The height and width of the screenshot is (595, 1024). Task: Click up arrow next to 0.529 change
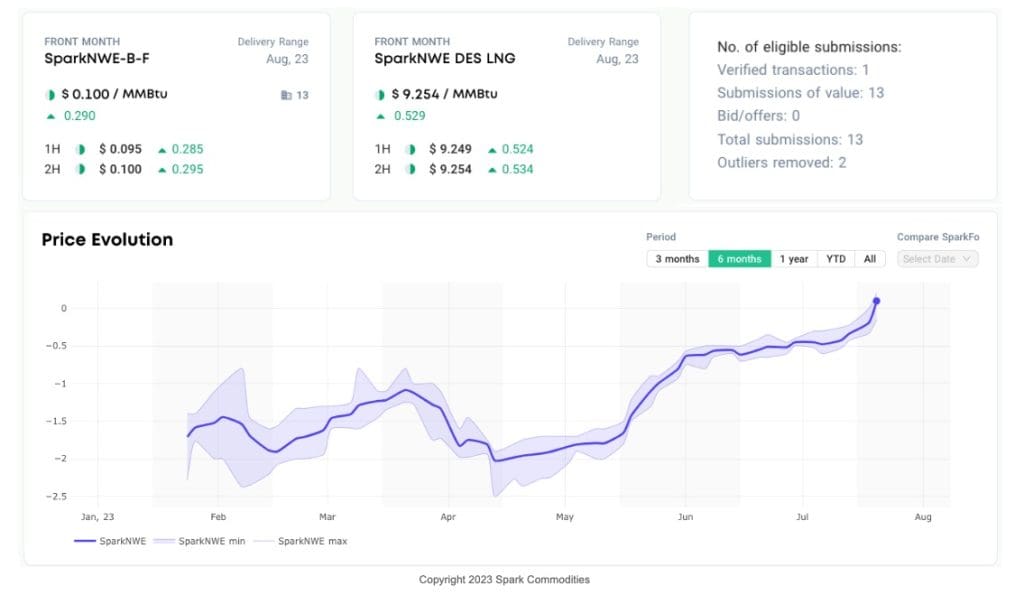click(380, 116)
